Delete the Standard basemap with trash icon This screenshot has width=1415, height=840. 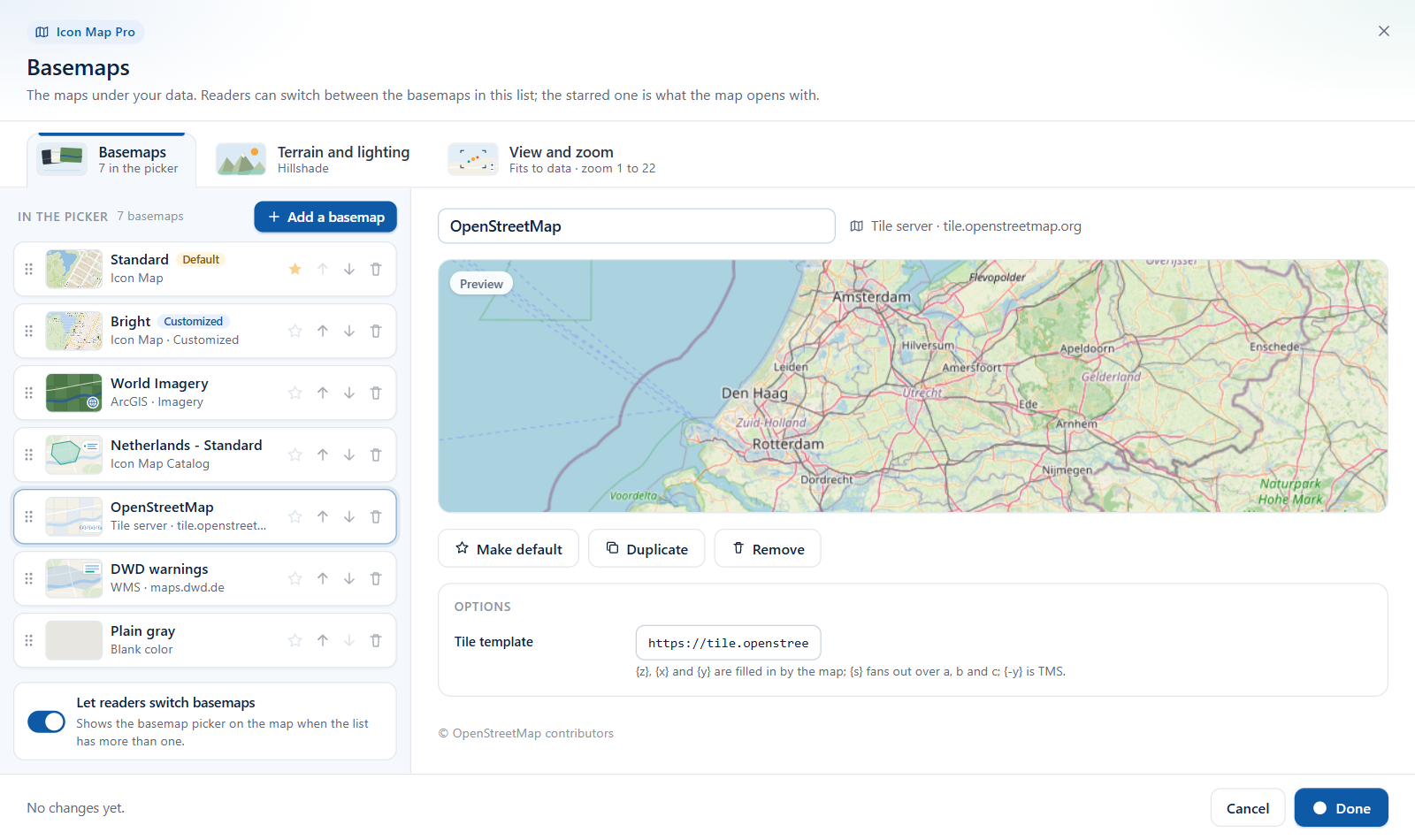(376, 269)
